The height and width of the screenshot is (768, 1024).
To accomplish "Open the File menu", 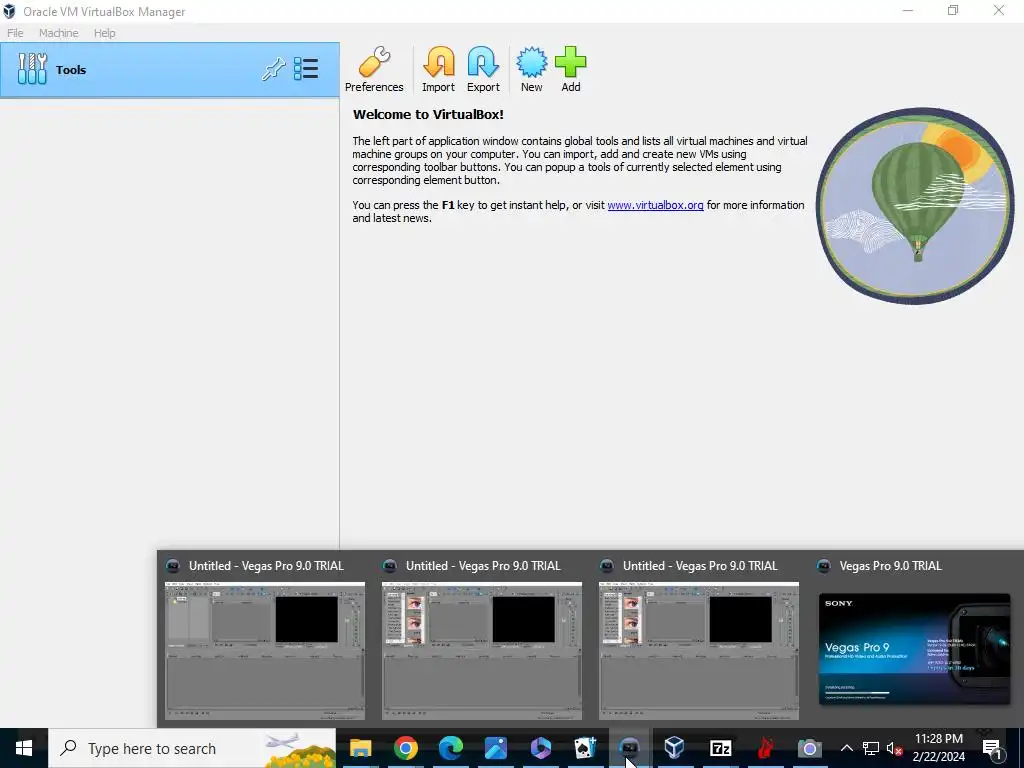I will click(x=15, y=33).
